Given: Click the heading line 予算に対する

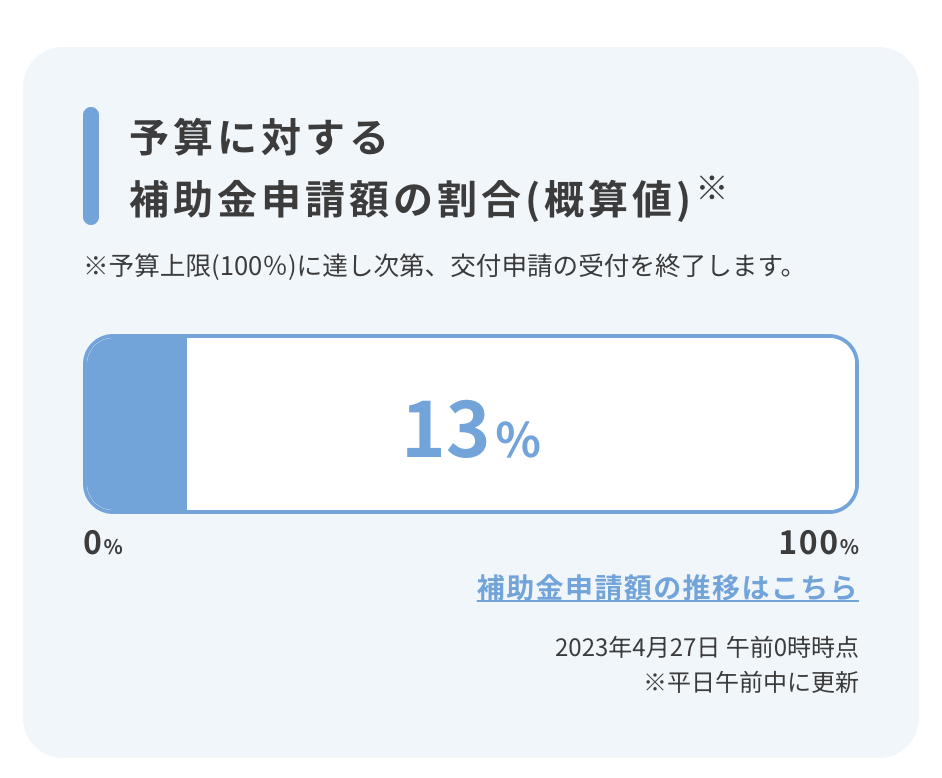Looking at the screenshot, I should [258, 138].
